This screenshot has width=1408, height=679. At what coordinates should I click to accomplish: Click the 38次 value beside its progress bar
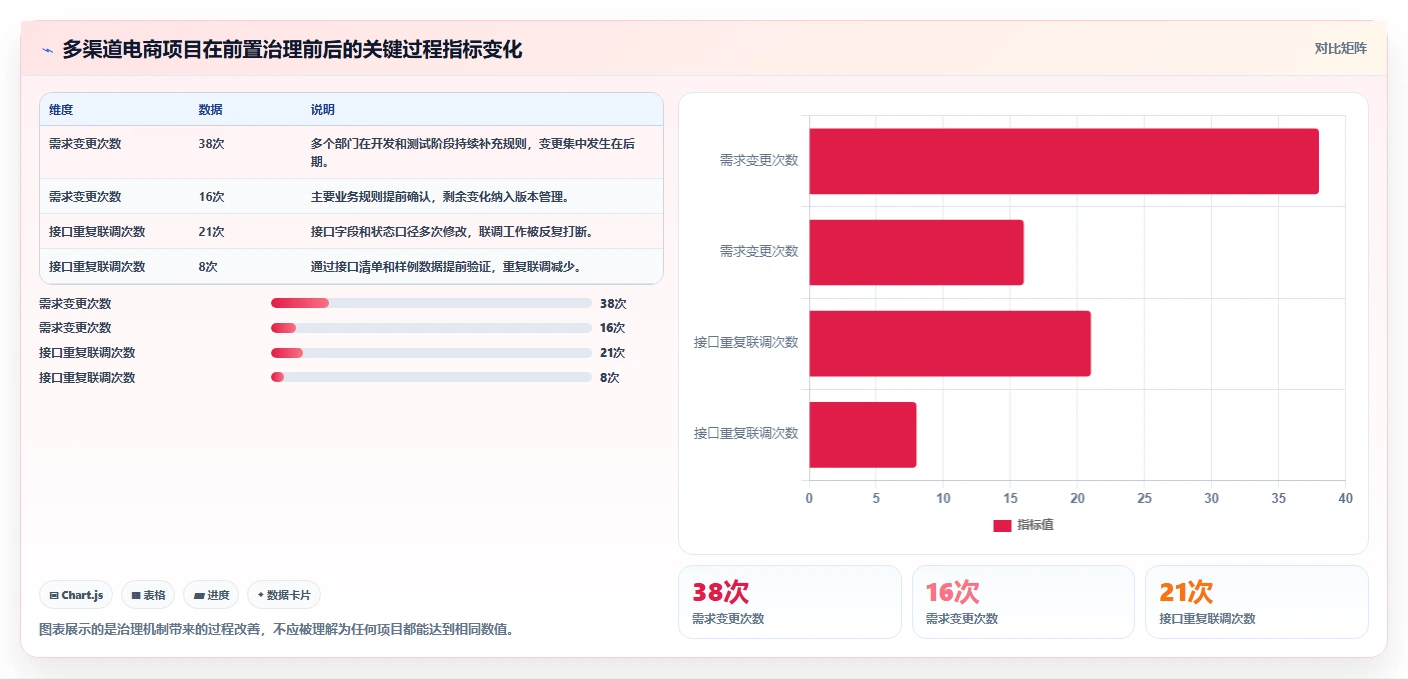pyautogui.click(x=613, y=303)
